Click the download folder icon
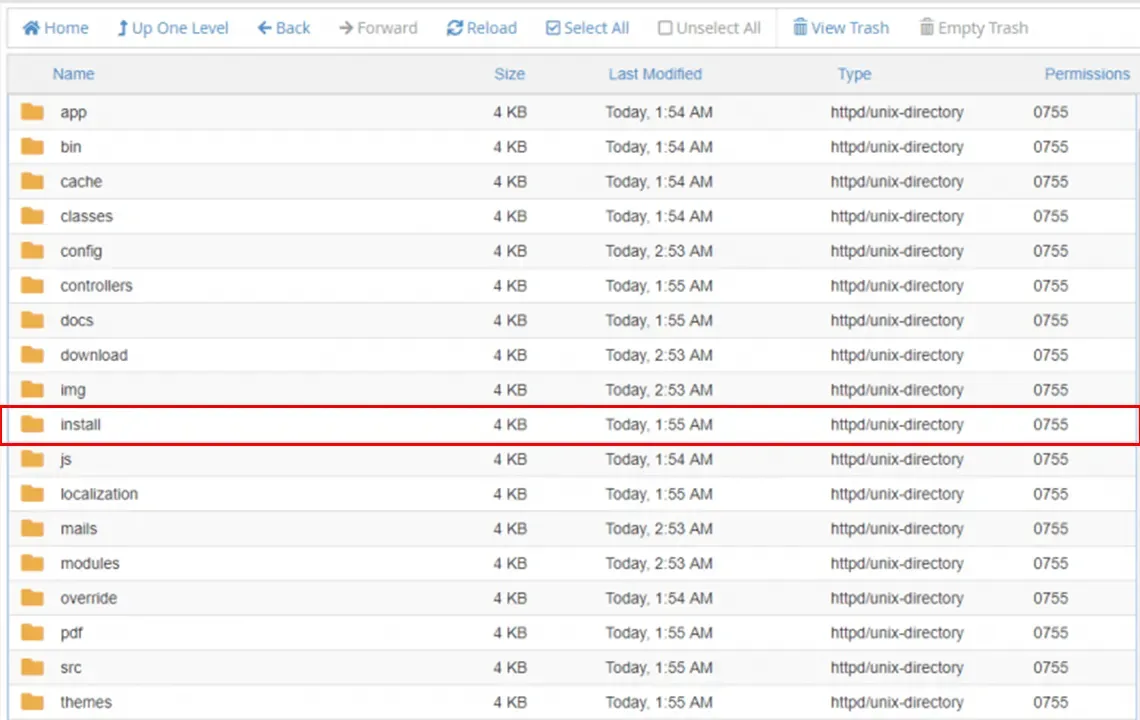Viewport: 1140px width, 720px height. pos(32,355)
